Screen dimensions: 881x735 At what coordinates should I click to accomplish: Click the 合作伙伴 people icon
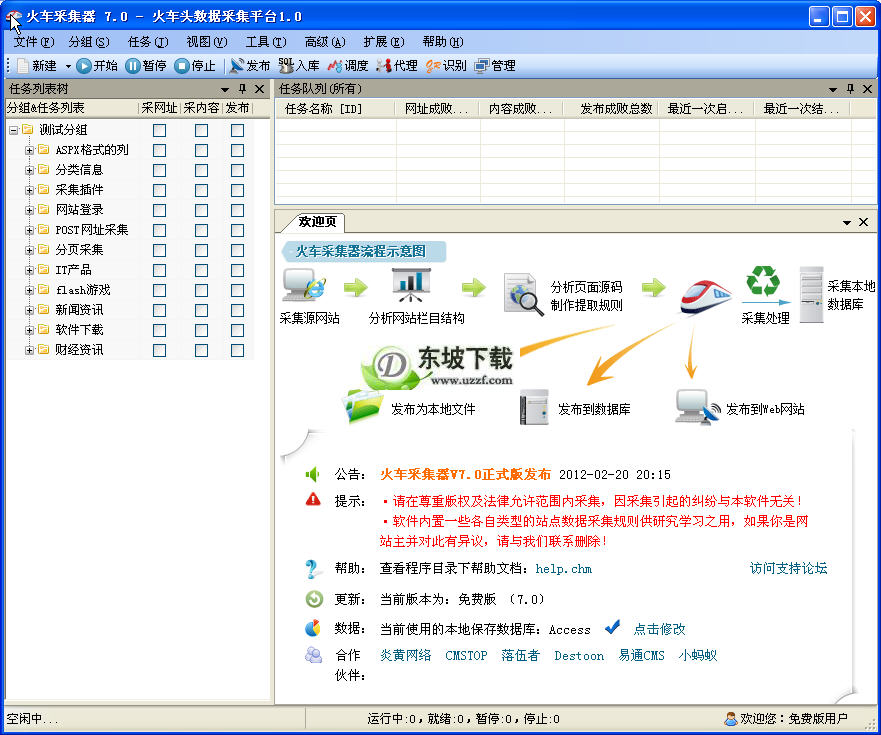[314, 655]
